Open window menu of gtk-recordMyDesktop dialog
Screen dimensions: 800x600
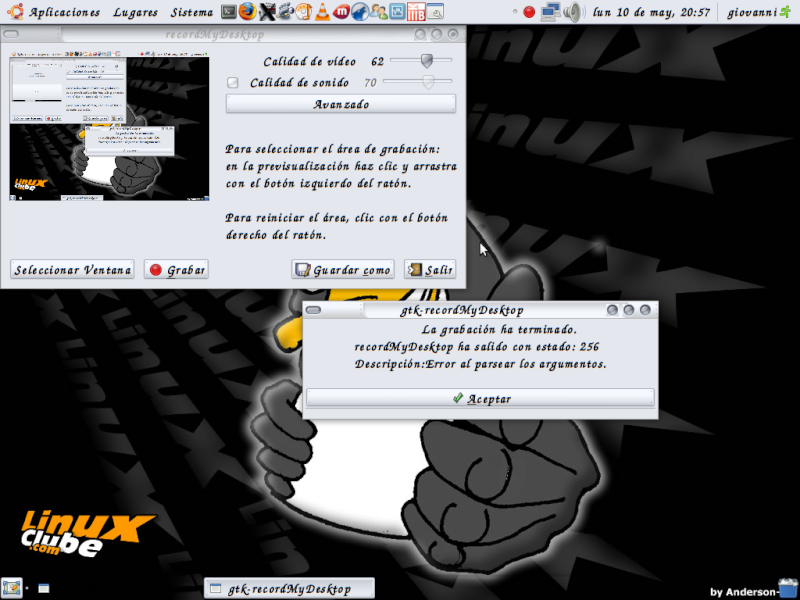pyautogui.click(x=313, y=310)
